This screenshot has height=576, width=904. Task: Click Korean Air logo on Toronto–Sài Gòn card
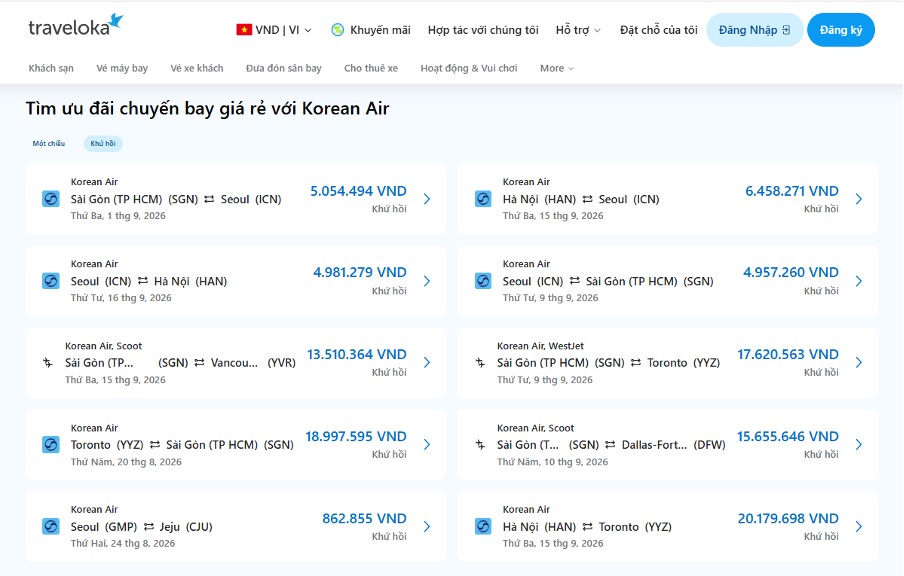(51, 445)
